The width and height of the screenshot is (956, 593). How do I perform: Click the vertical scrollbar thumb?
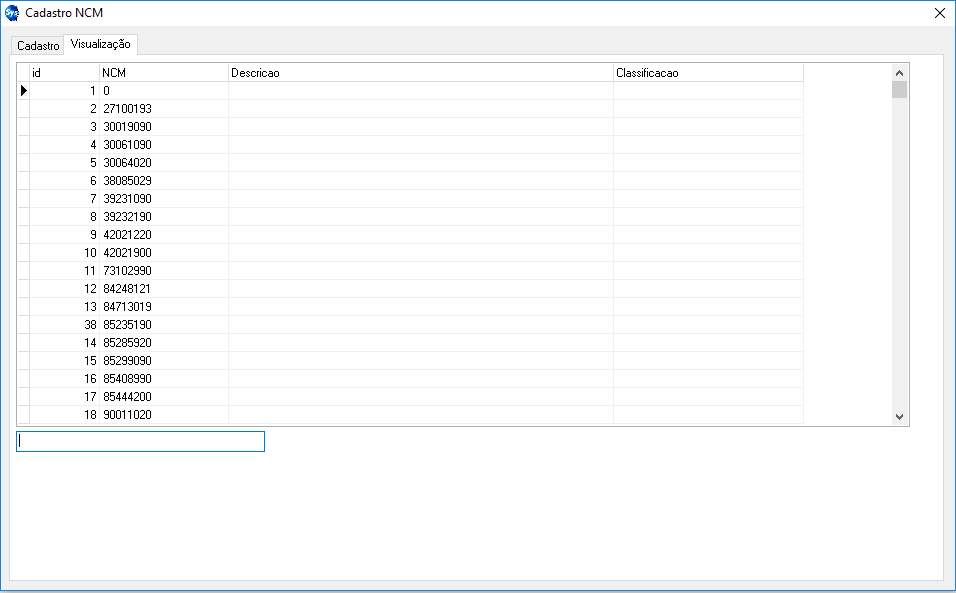[899, 91]
